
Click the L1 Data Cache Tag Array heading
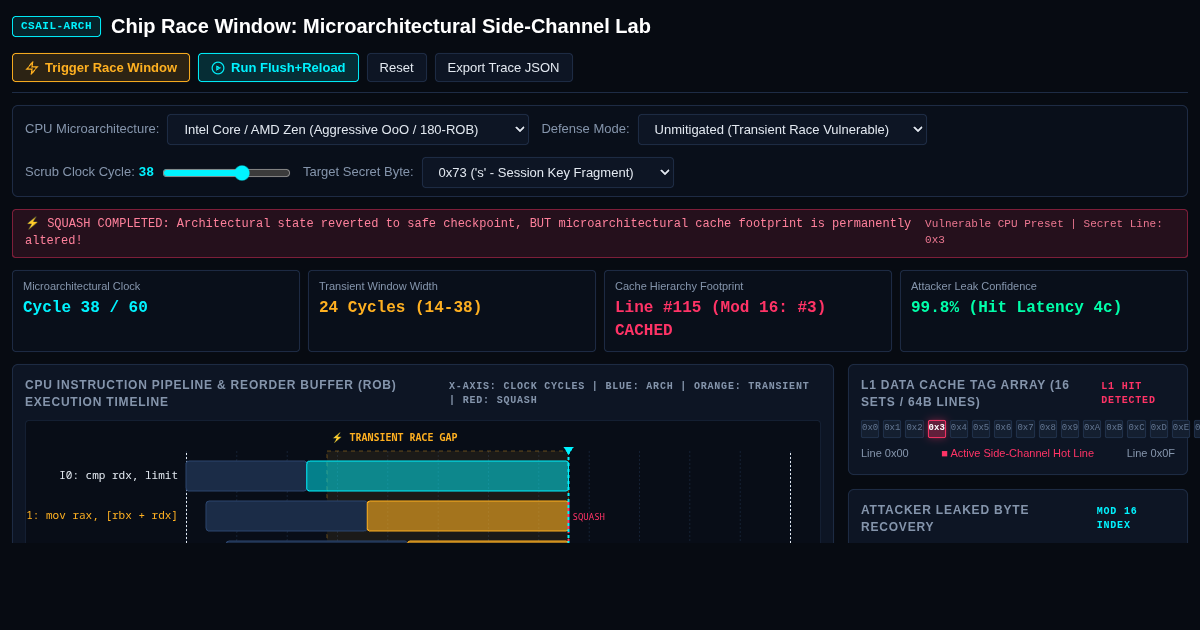point(965,393)
